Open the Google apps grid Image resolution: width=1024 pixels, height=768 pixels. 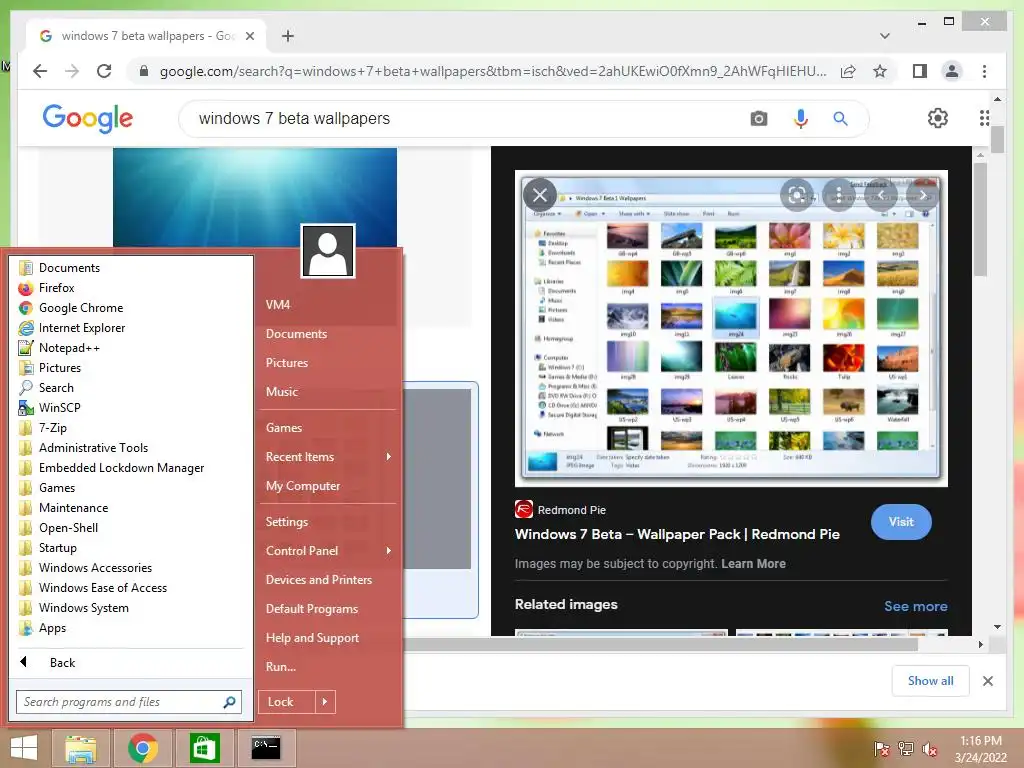tap(984, 118)
